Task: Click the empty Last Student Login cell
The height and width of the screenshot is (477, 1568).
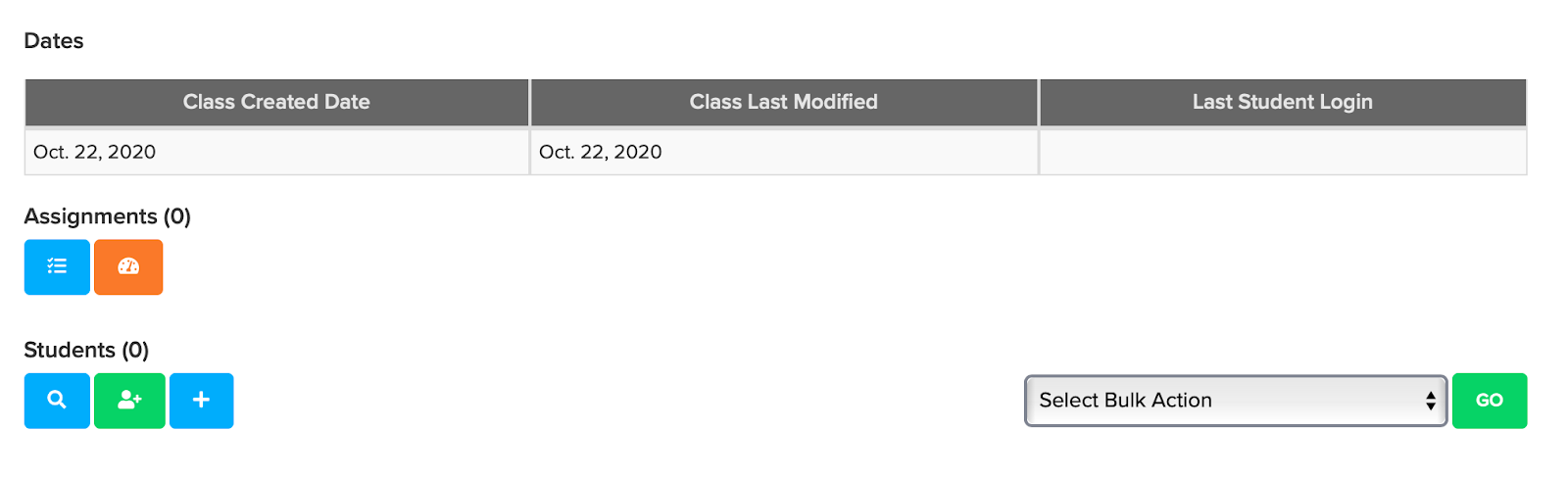Action: pos(1283,152)
